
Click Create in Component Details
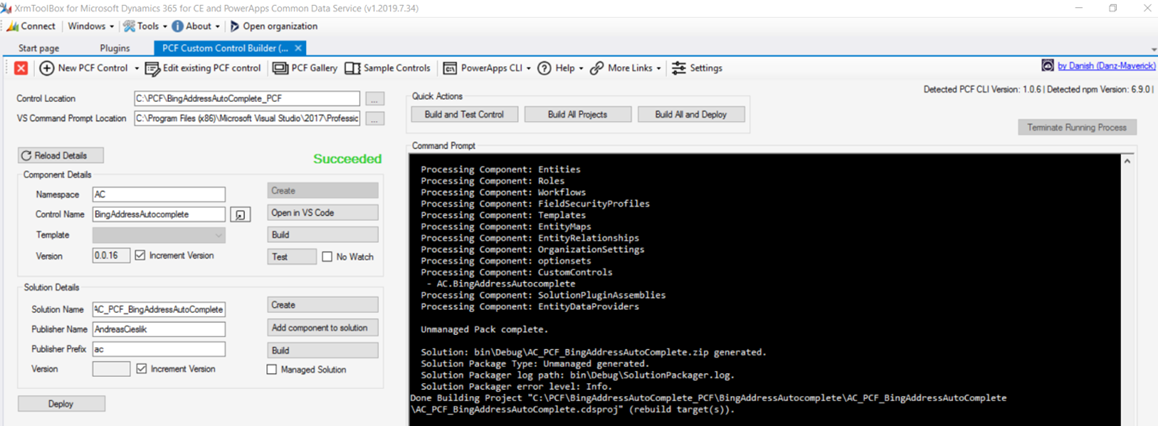click(x=323, y=190)
